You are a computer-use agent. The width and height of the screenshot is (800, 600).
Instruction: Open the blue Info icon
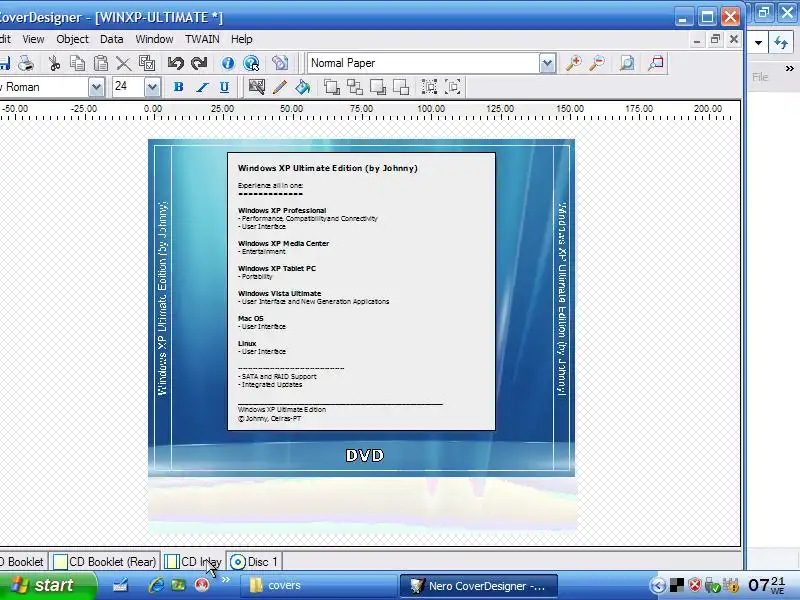[228, 63]
